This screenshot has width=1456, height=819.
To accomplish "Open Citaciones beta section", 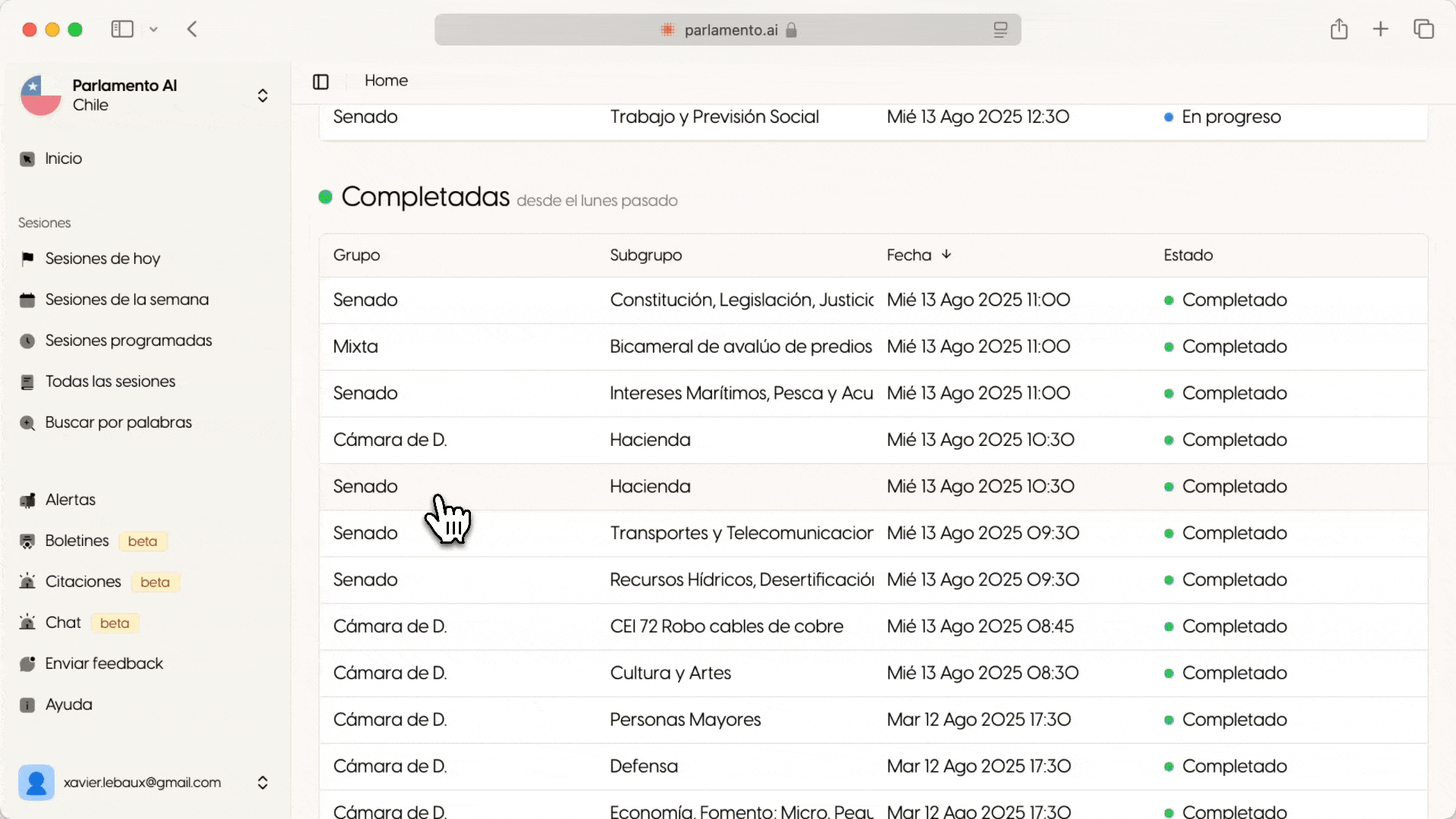I will (83, 581).
